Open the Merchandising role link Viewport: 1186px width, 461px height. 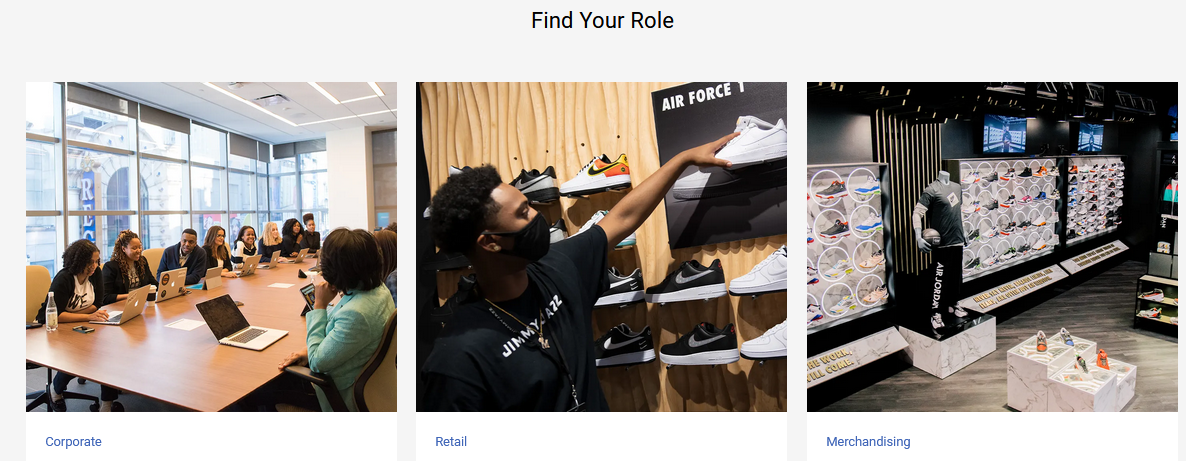point(868,441)
